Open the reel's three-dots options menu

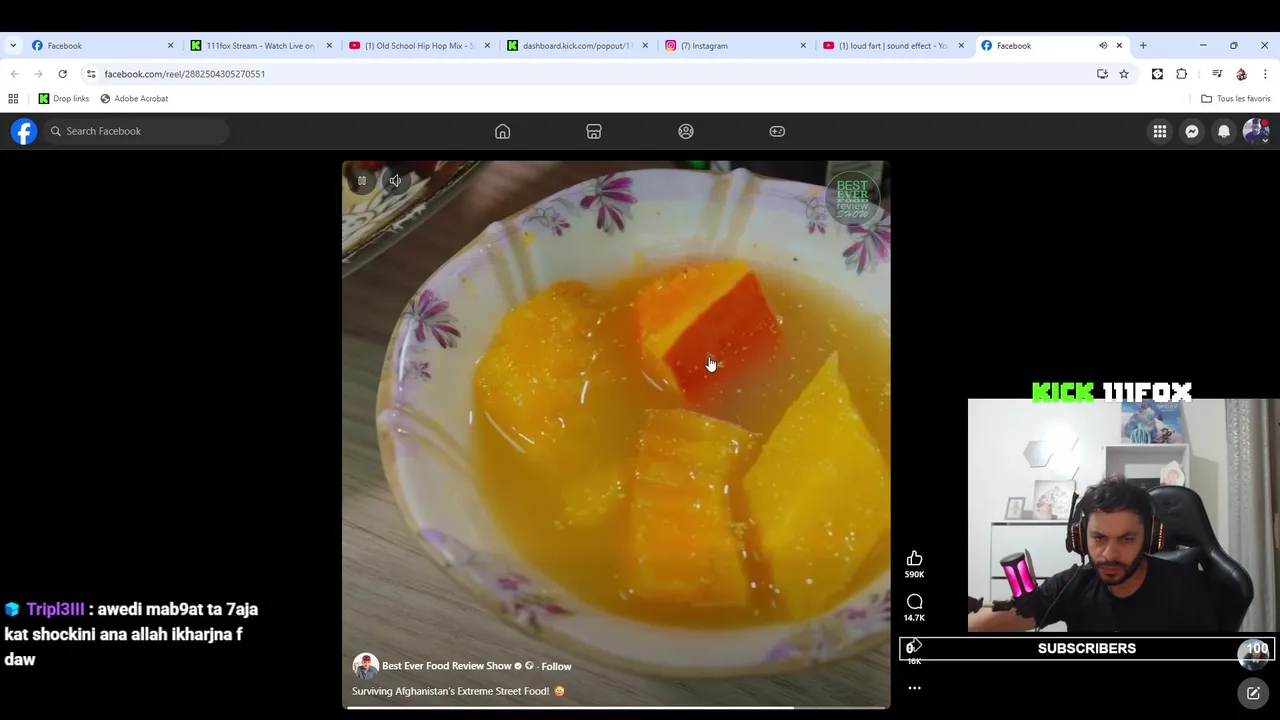[x=914, y=688]
